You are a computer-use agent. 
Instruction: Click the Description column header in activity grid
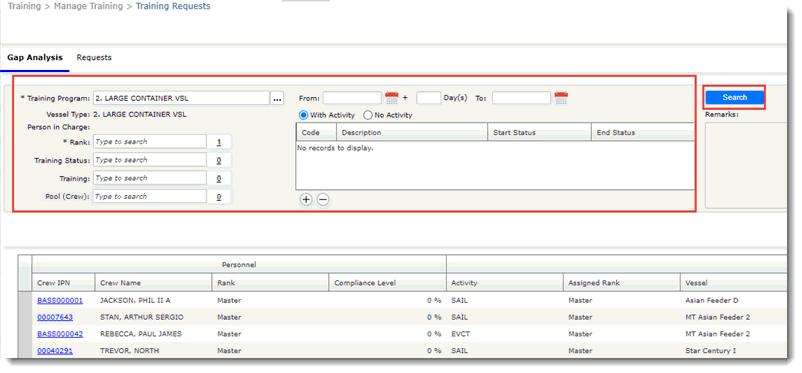tap(412, 133)
